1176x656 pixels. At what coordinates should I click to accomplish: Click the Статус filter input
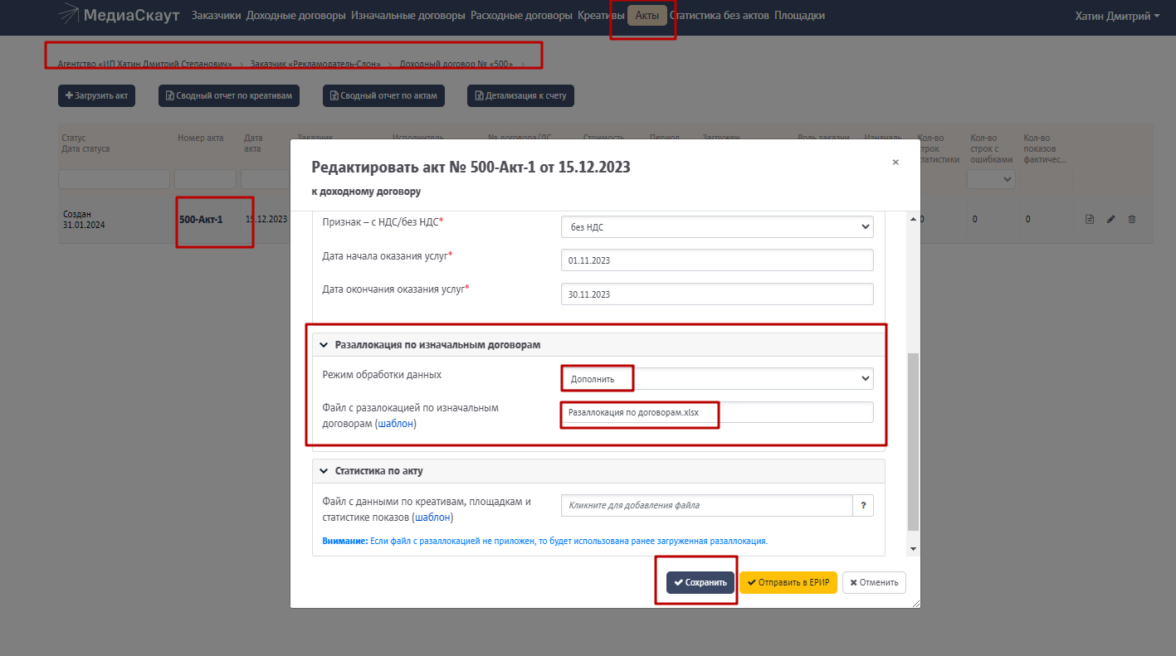coord(114,179)
